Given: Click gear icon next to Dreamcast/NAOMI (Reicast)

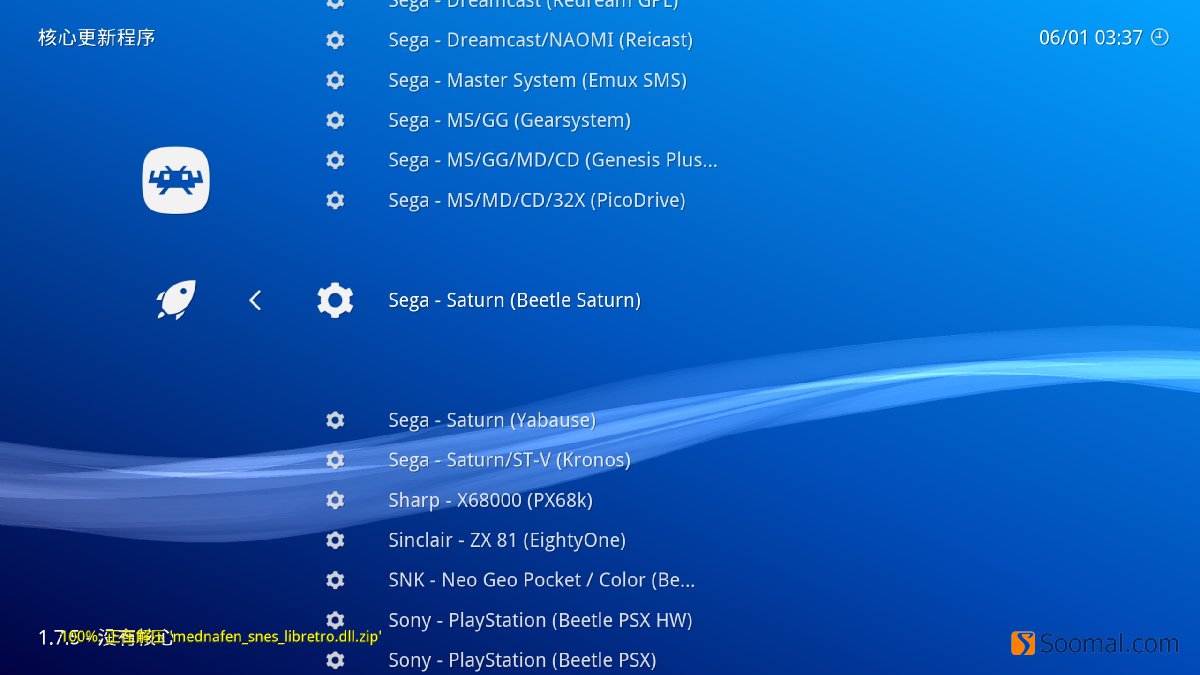Looking at the screenshot, I should point(335,40).
